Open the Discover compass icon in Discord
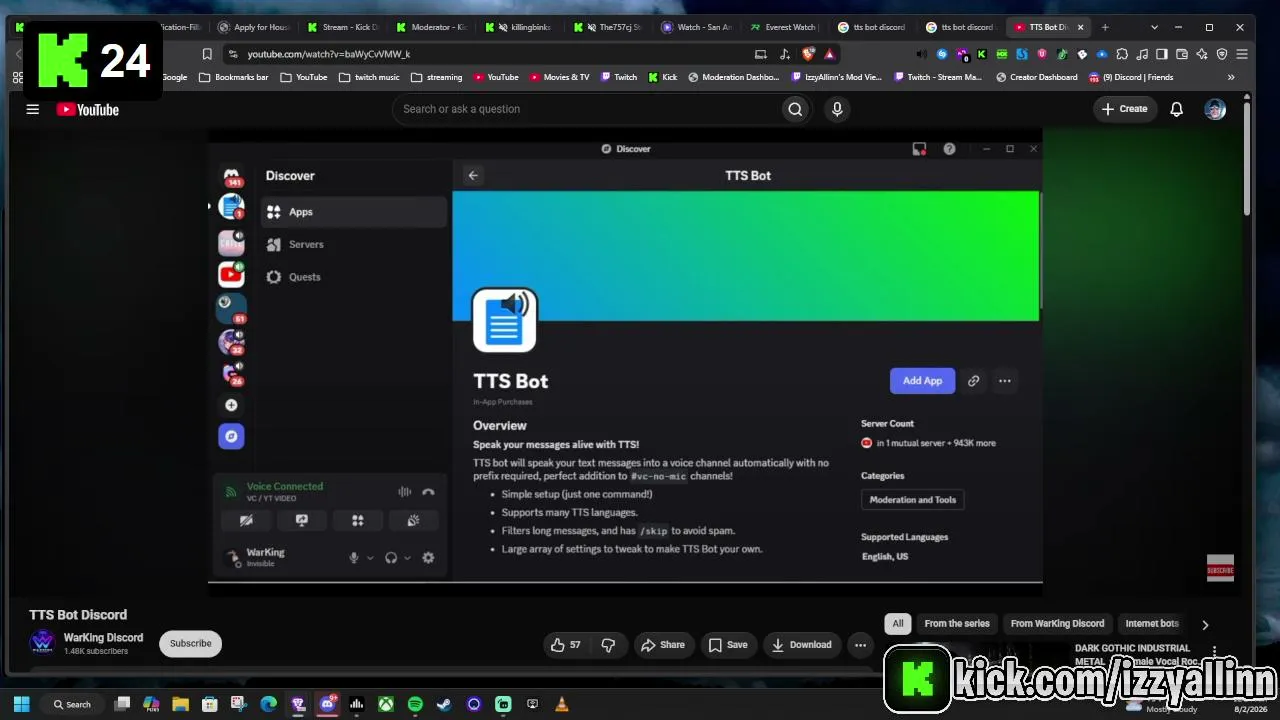This screenshot has height=720, width=1280. pyautogui.click(x=231, y=436)
